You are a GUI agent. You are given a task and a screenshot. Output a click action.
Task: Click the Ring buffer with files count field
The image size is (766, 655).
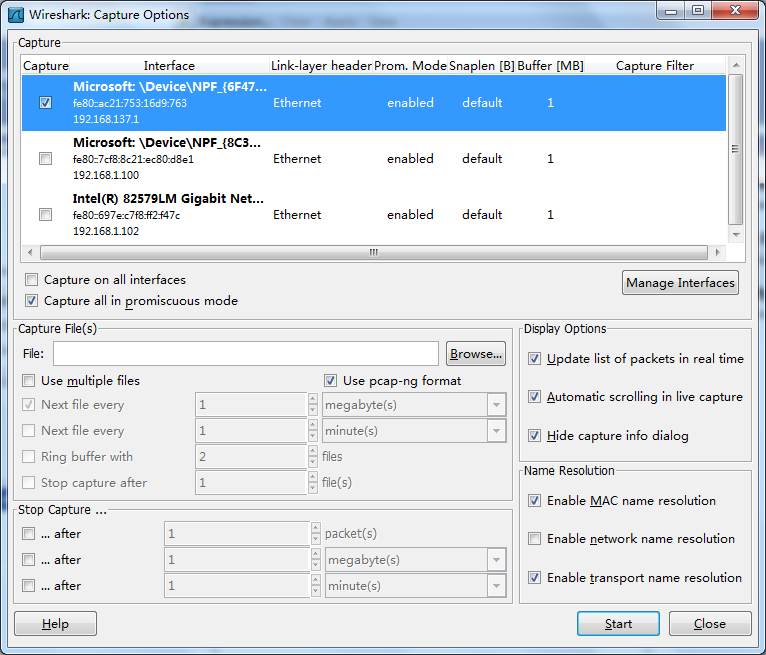click(x=252, y=457)
